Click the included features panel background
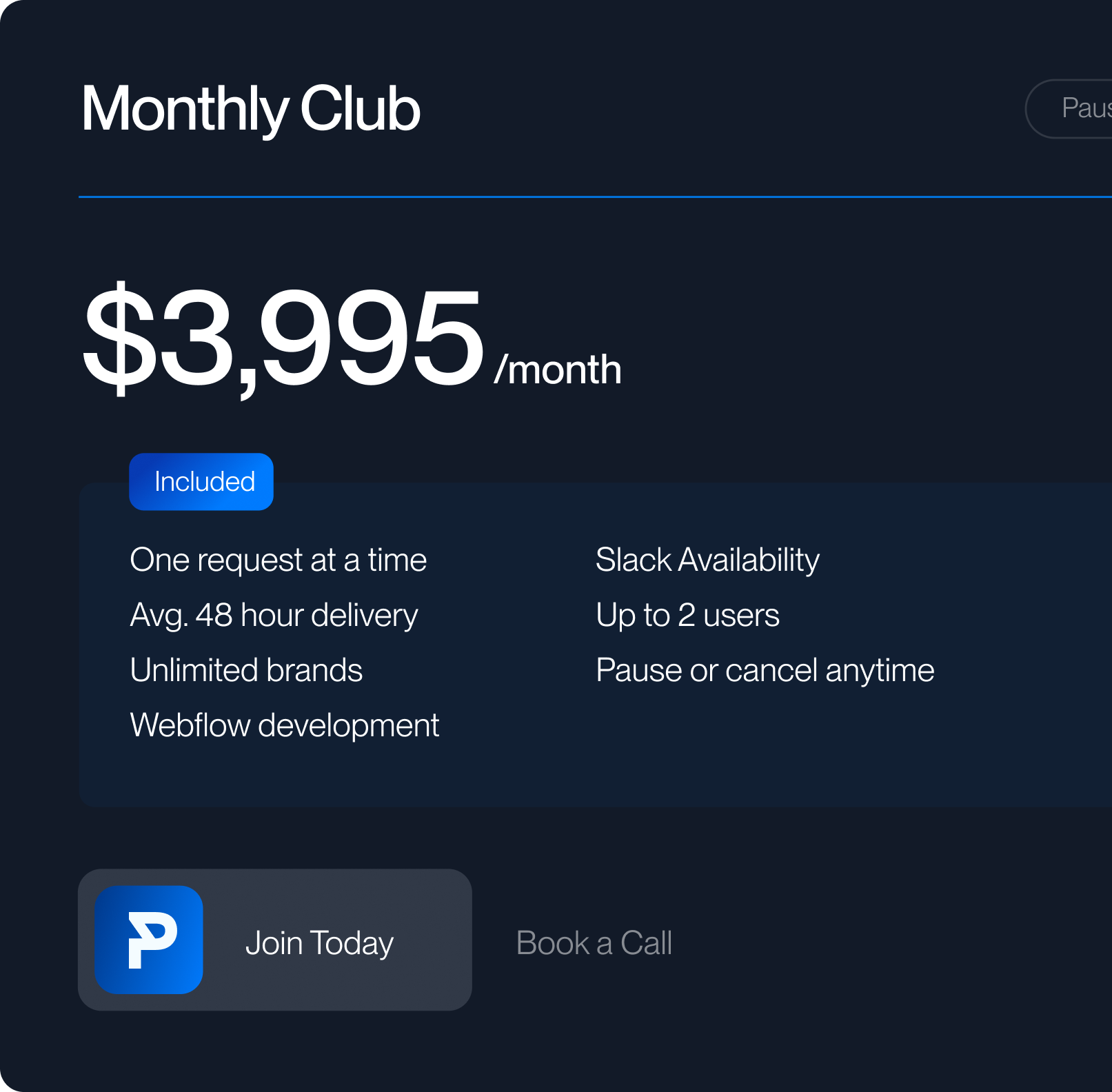Screen dimensions: 1112x1092 point(896,772)
